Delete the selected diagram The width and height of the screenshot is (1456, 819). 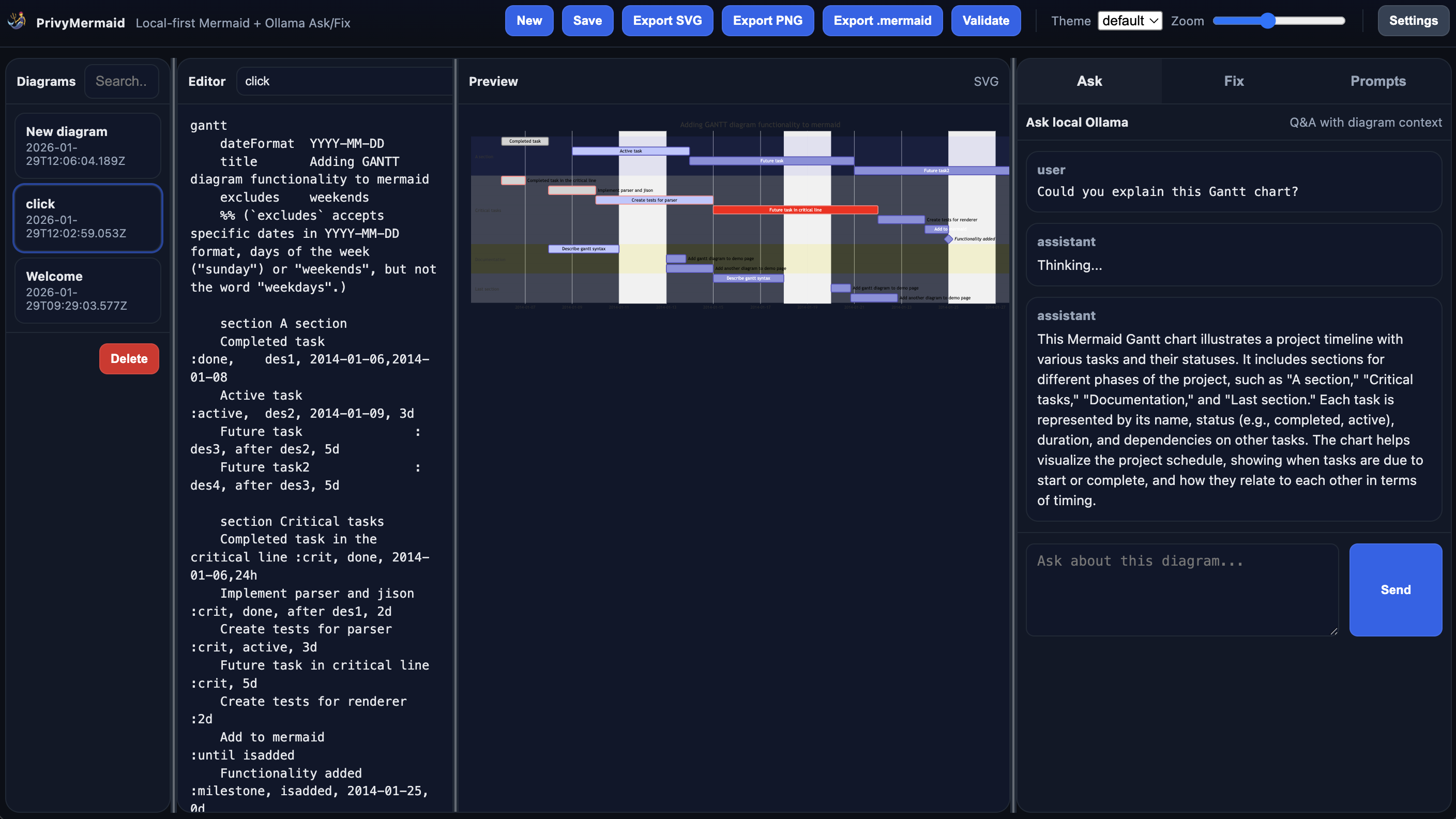click(x=129, y=358)
